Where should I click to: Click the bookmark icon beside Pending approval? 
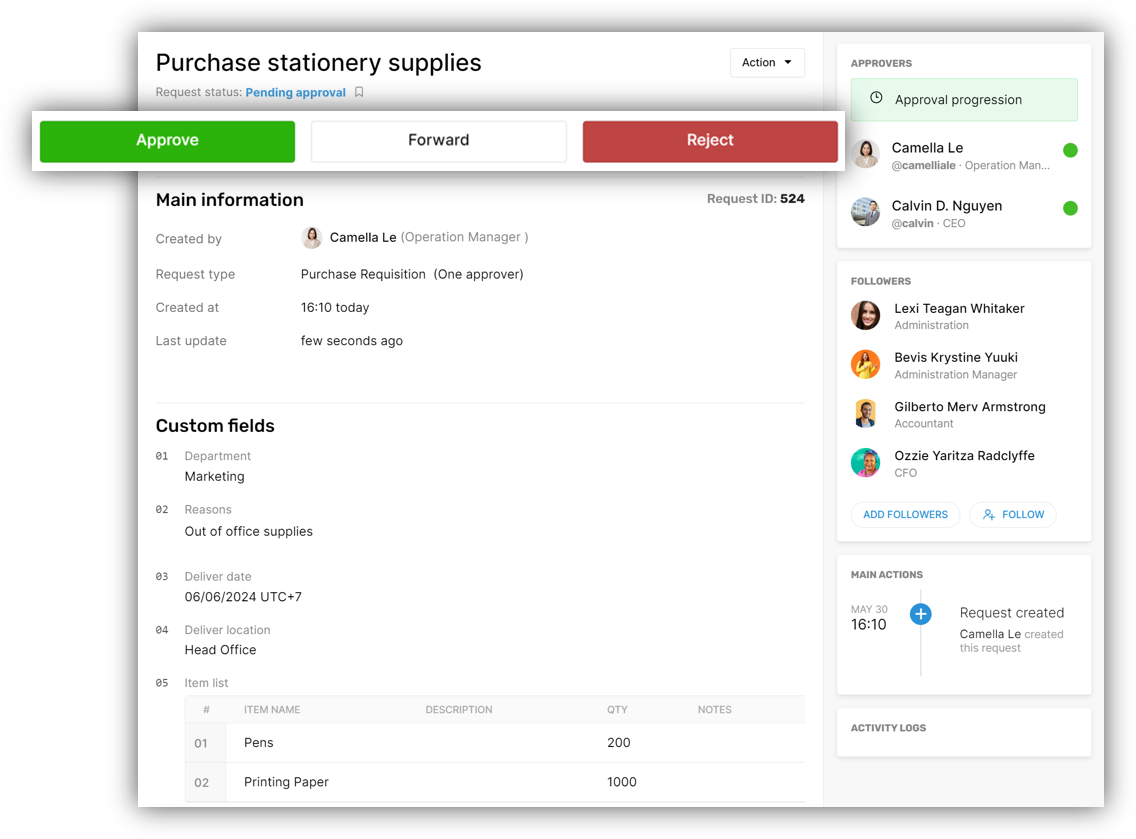tap(359, 92)
